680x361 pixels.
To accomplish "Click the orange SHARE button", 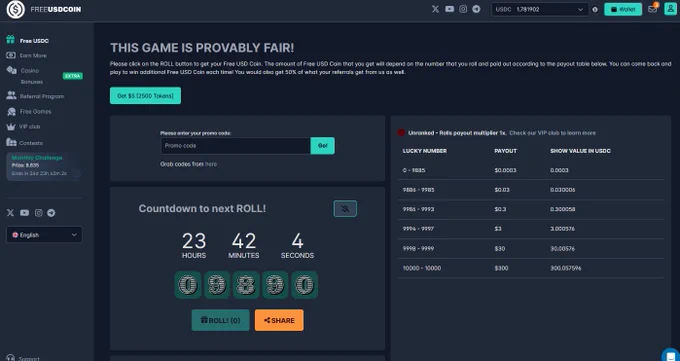I will click(279, 320).
